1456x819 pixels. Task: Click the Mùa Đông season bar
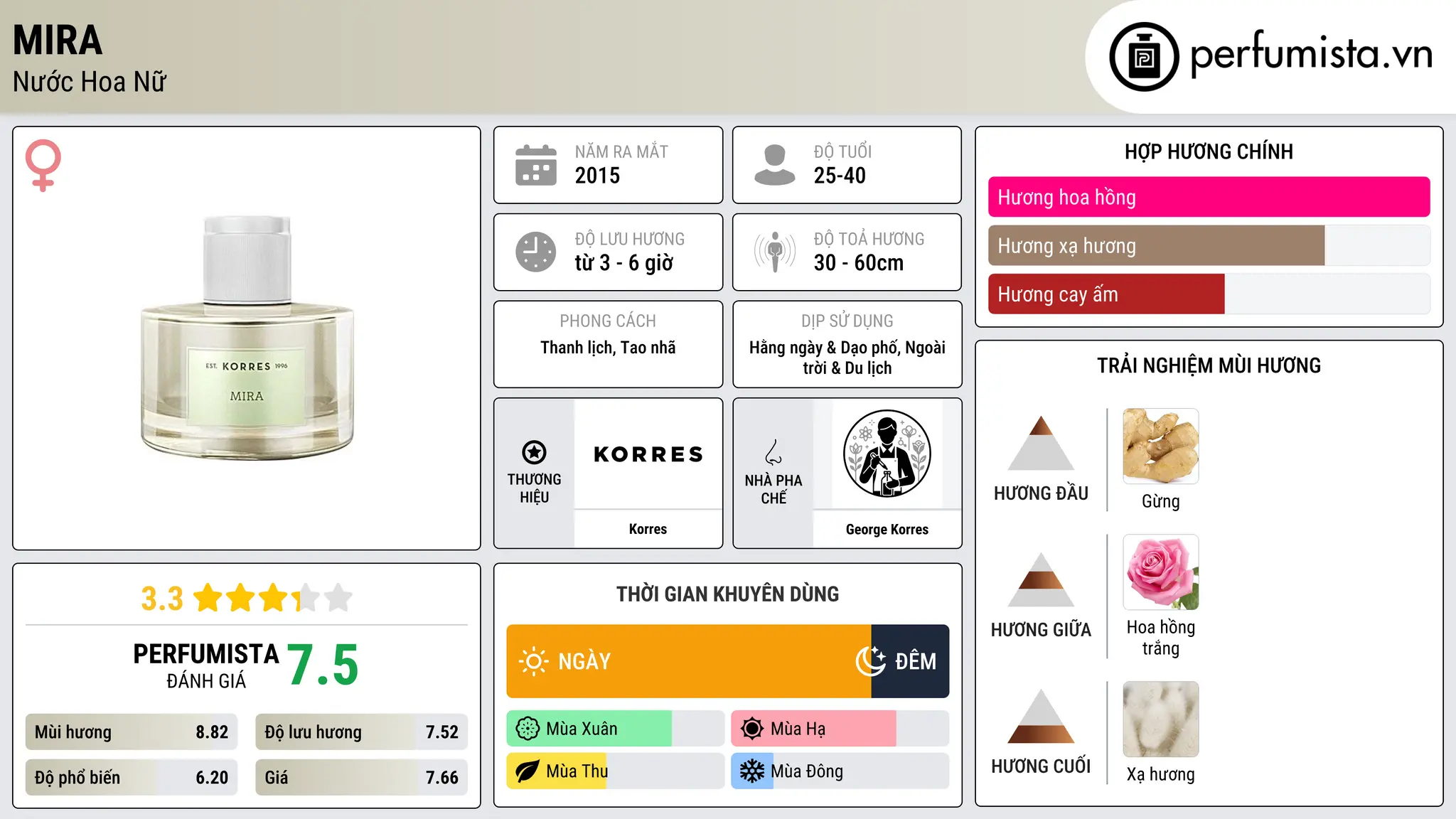click(840, 771)
